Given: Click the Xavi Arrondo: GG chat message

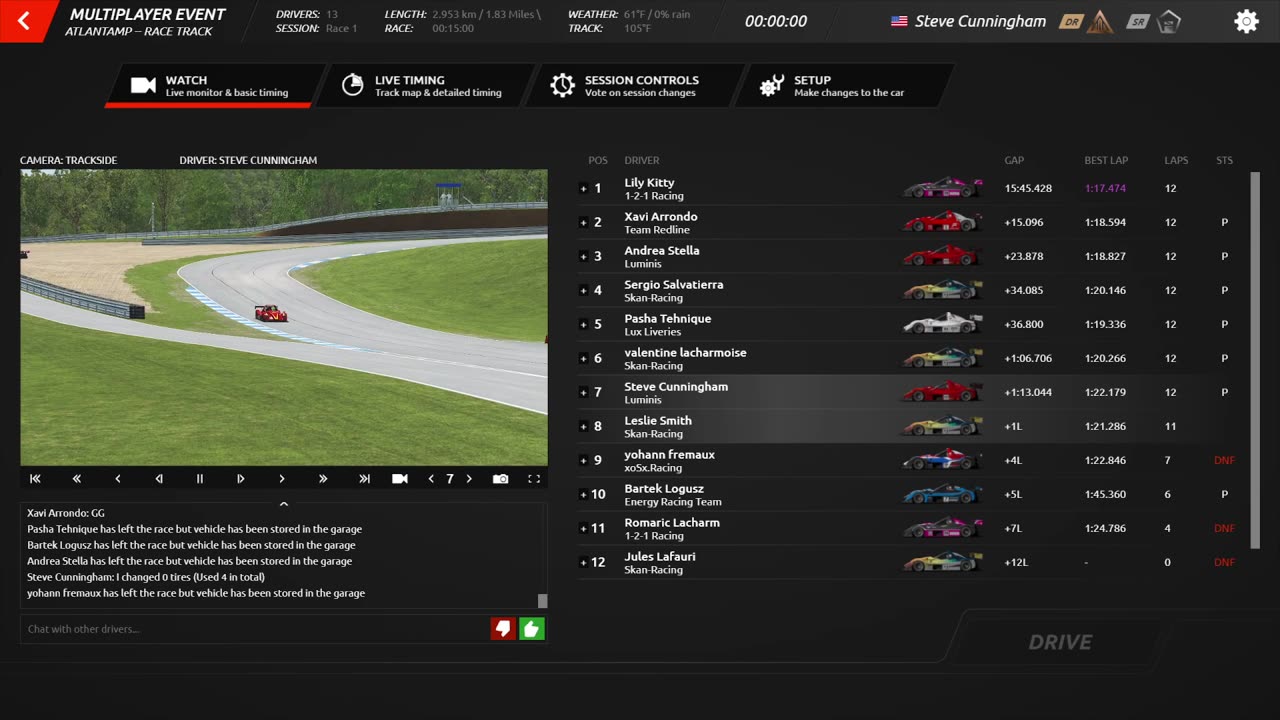Looking at the screenshot, I should click(66, 513).
